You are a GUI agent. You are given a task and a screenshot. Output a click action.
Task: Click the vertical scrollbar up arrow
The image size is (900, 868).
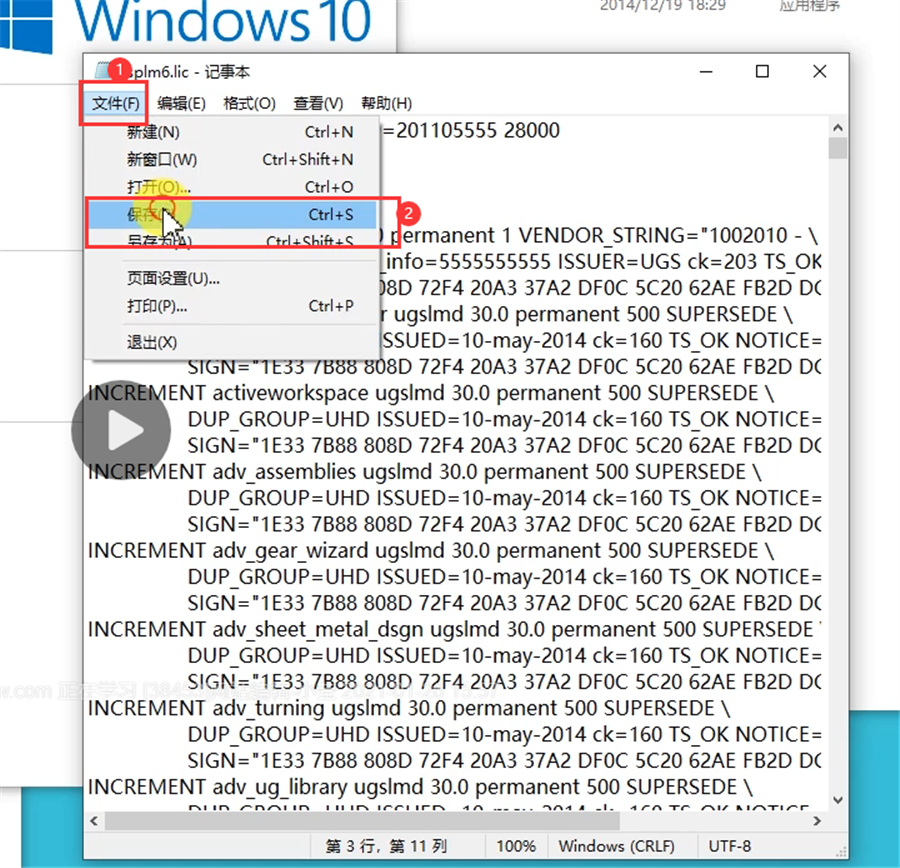click(837, 127)
